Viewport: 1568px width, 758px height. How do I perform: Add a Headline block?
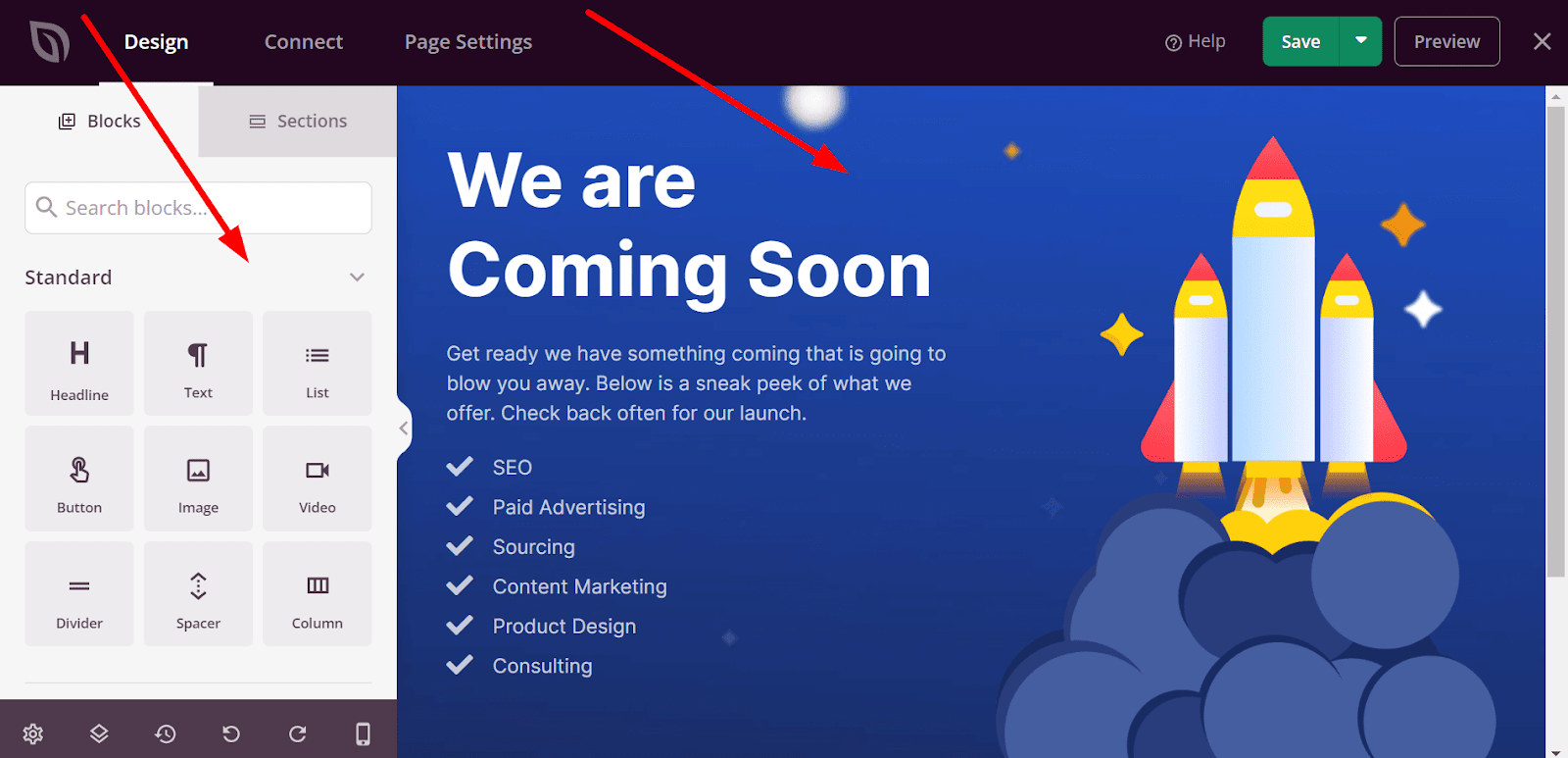[79, 364]
